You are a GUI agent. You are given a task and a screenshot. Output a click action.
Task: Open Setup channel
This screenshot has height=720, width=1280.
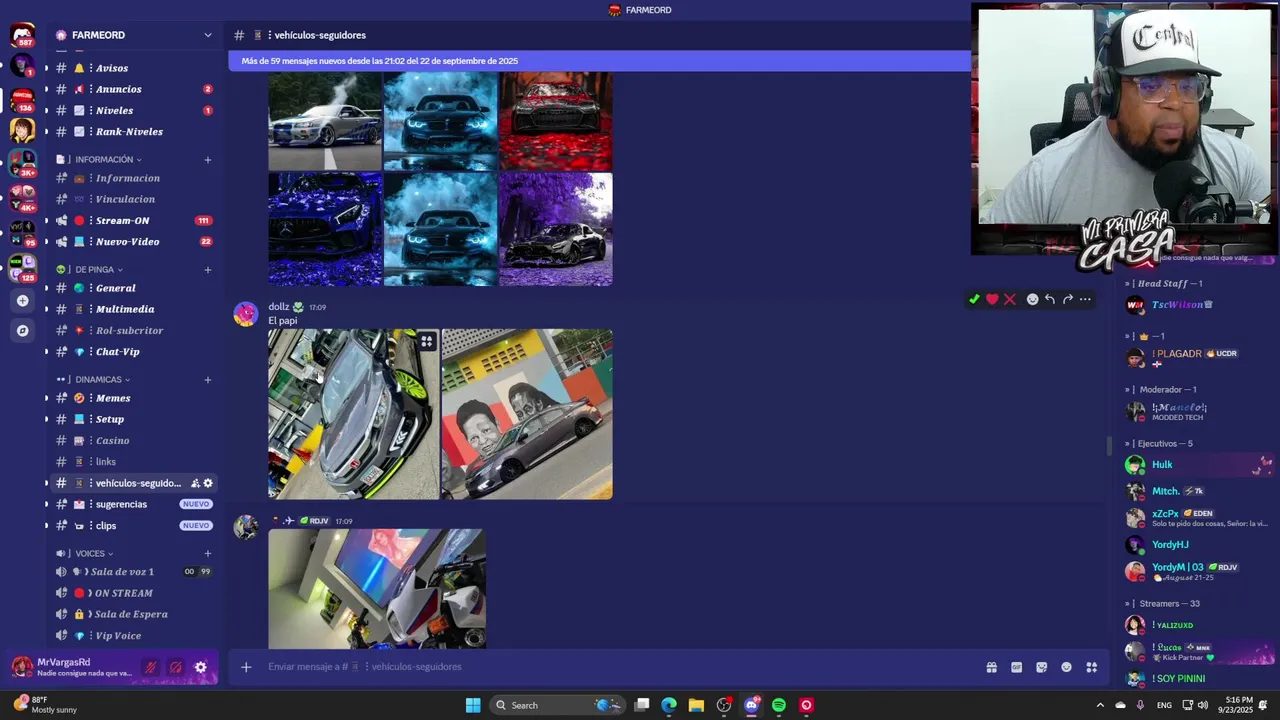pos(134,419)
